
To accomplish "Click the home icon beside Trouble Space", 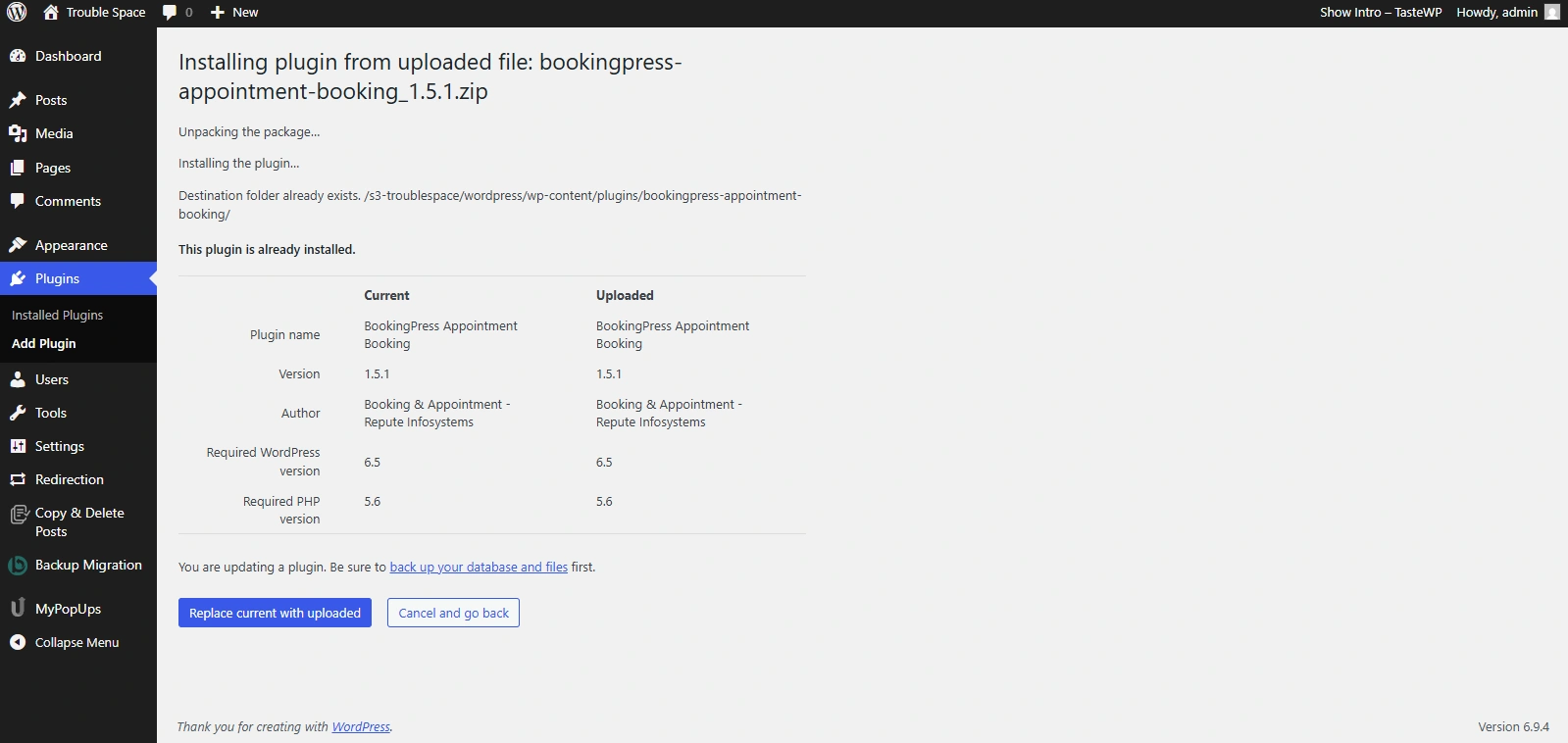I will click(x=51, y=13).
